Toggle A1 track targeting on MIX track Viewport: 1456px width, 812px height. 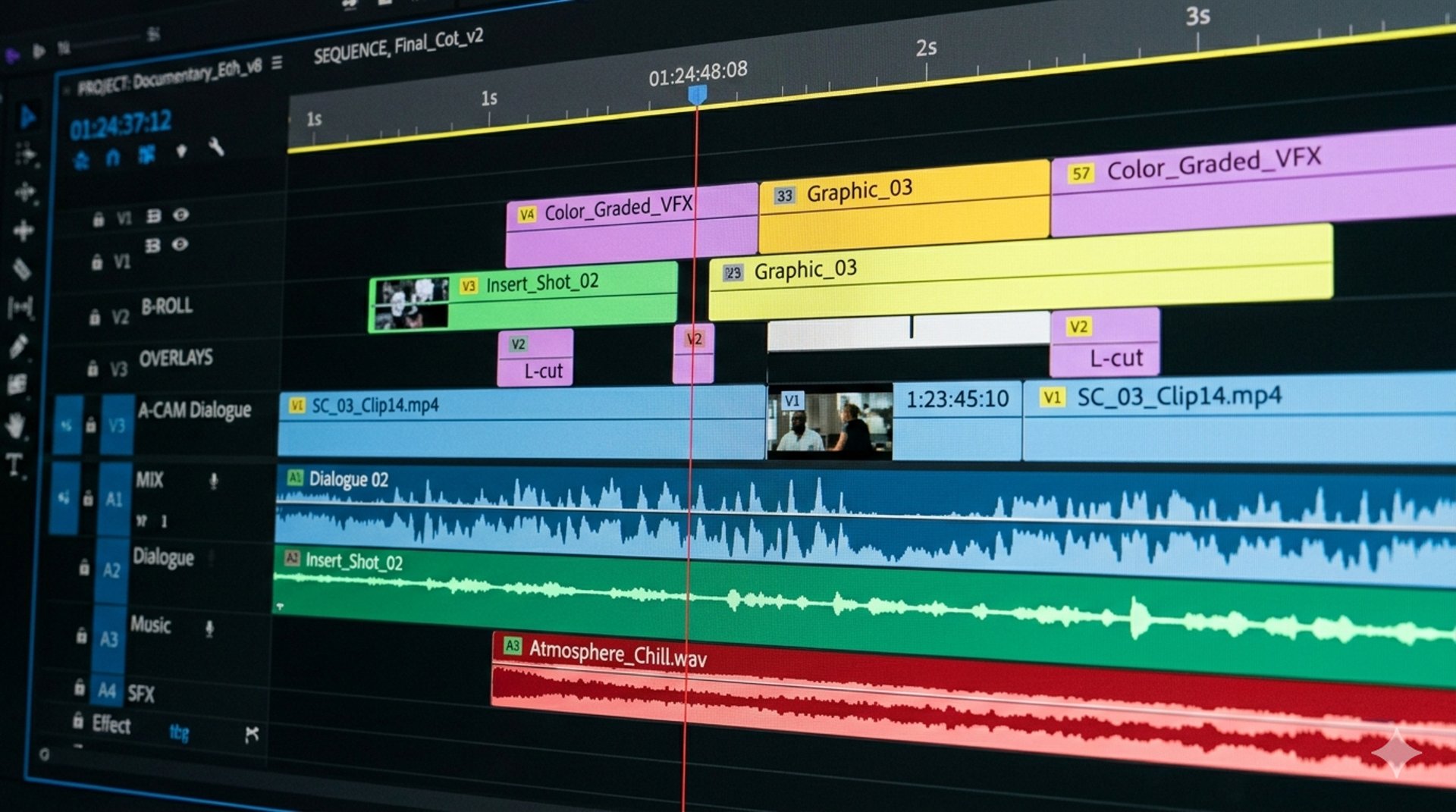[114, 499]
